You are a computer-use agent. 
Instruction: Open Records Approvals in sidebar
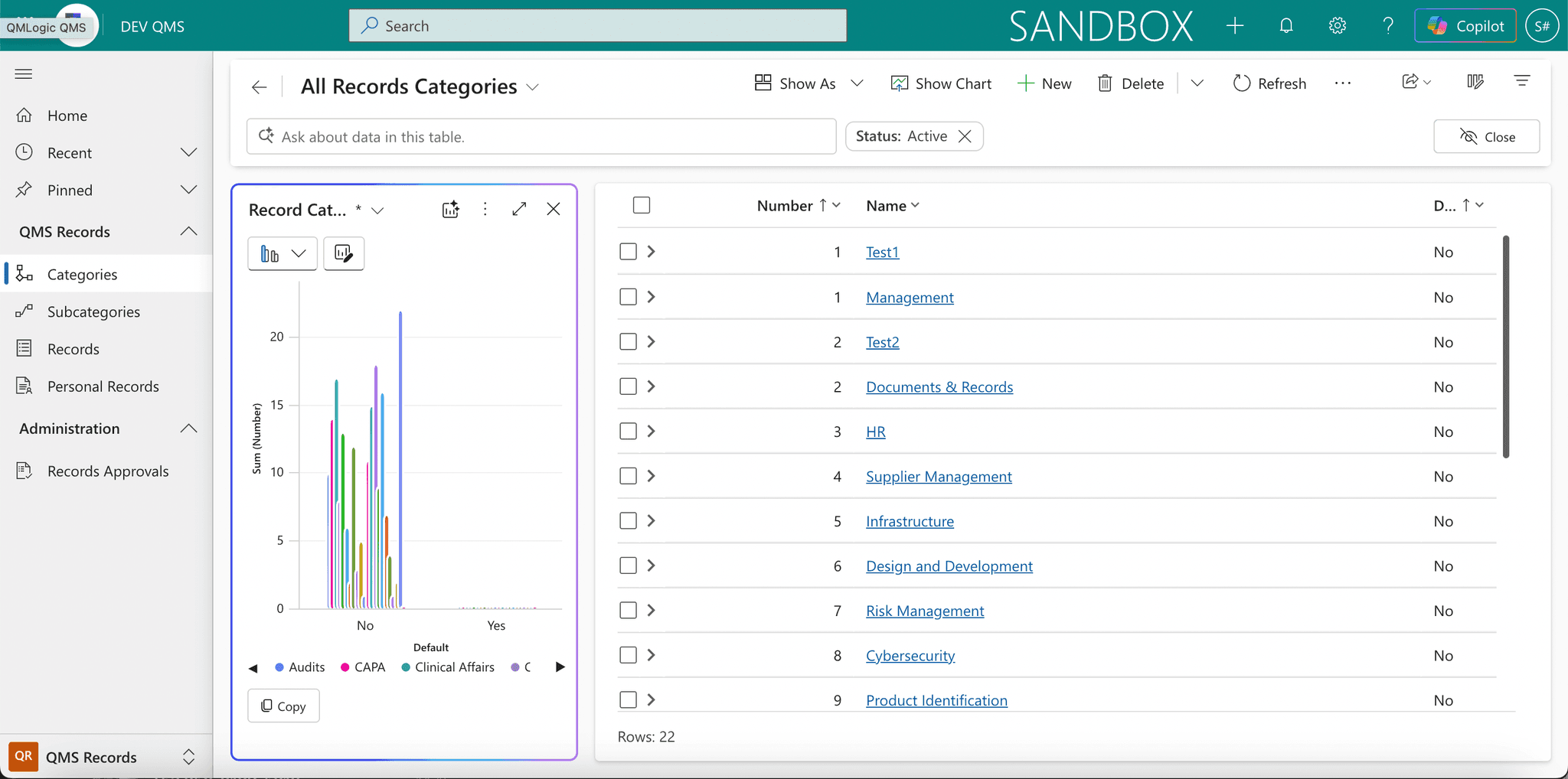pyautogui.click(x=106, y=471)
